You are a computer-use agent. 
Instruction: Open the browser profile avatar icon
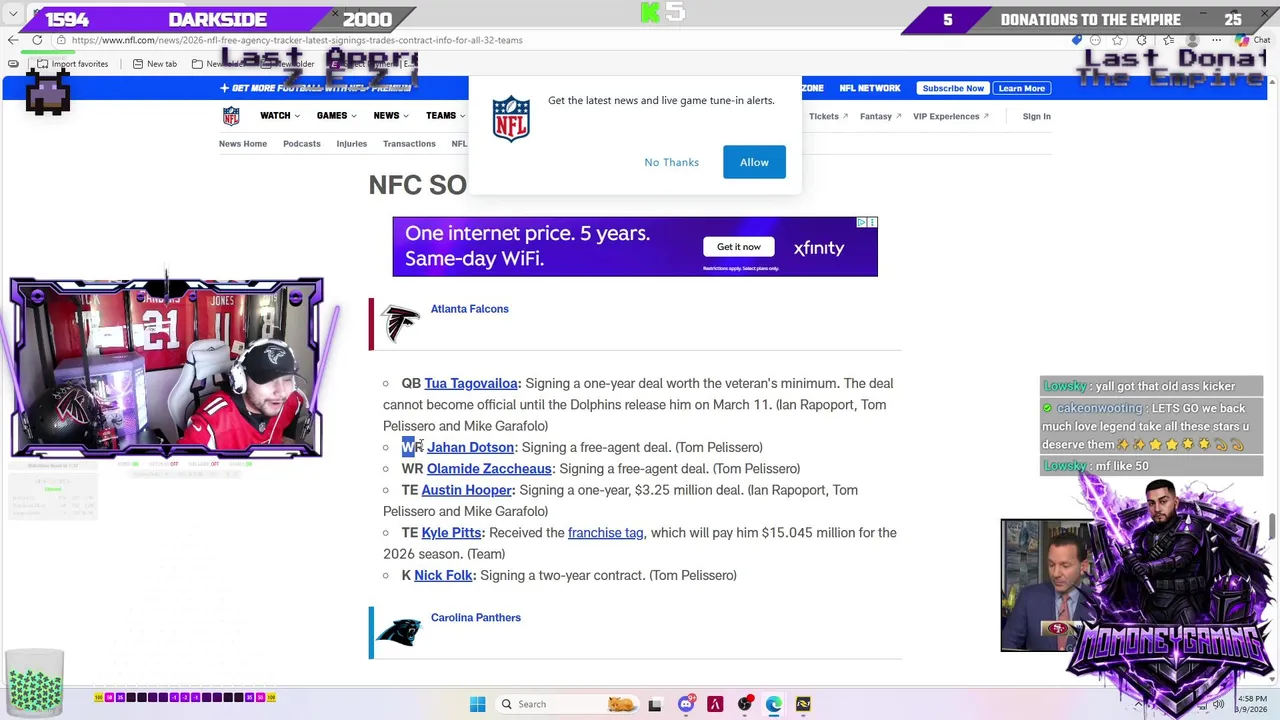click(x=1191, y=40)
